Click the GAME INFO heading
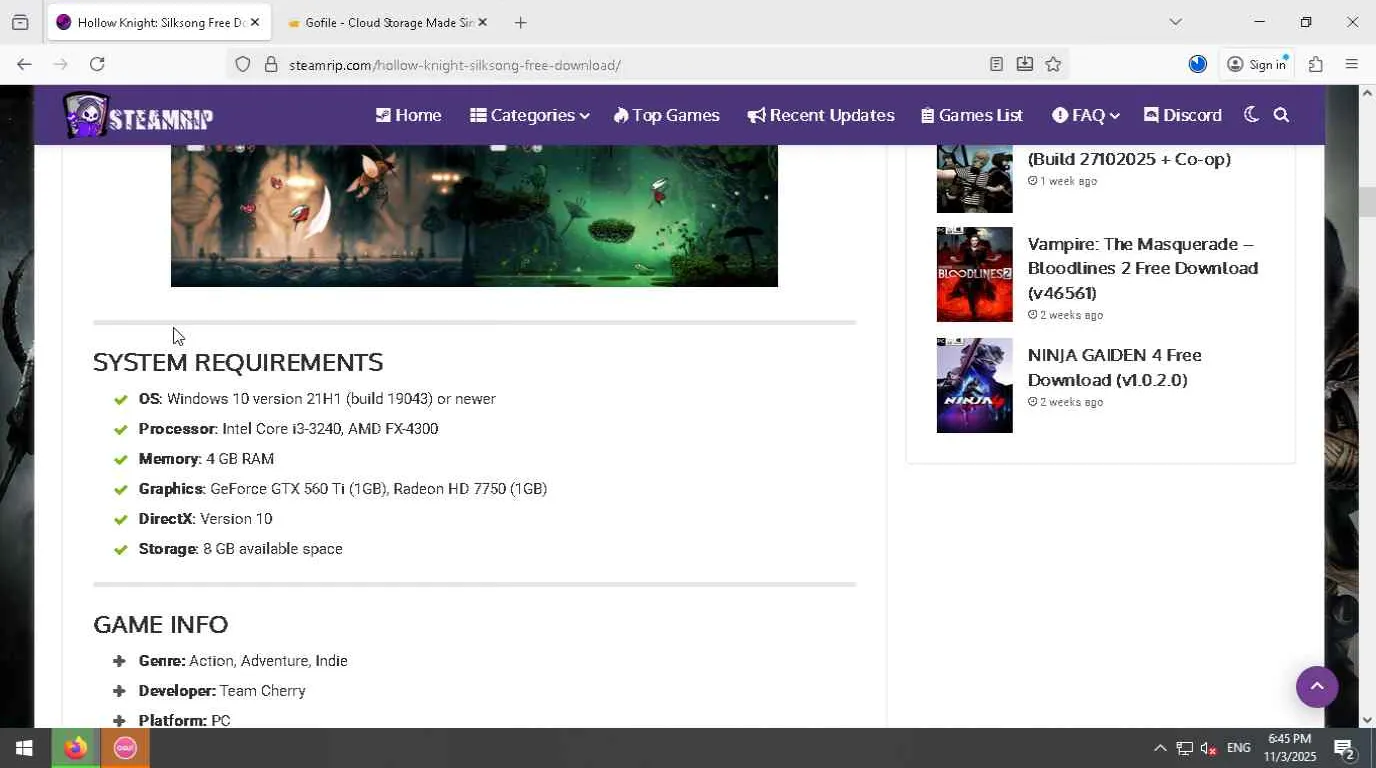This screenshot has height=768, width=1376. tap(161, 624)
